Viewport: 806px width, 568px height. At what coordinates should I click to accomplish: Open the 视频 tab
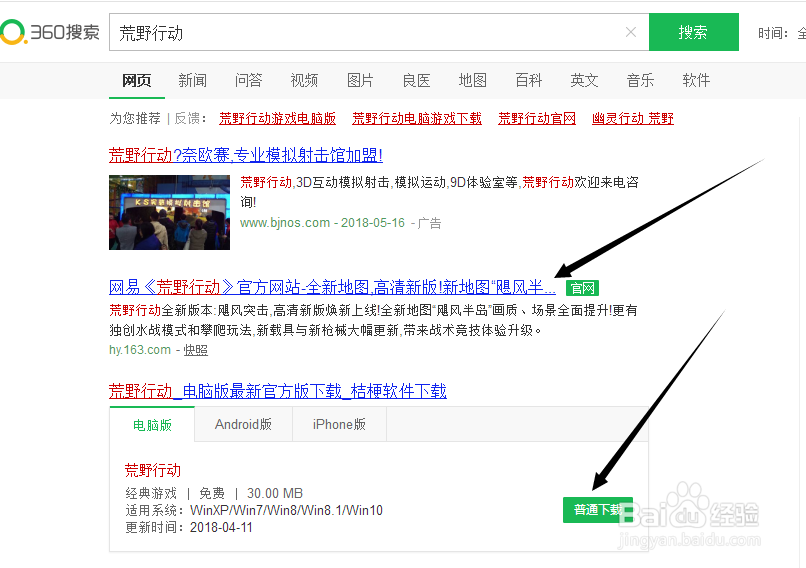click(304, 80)
